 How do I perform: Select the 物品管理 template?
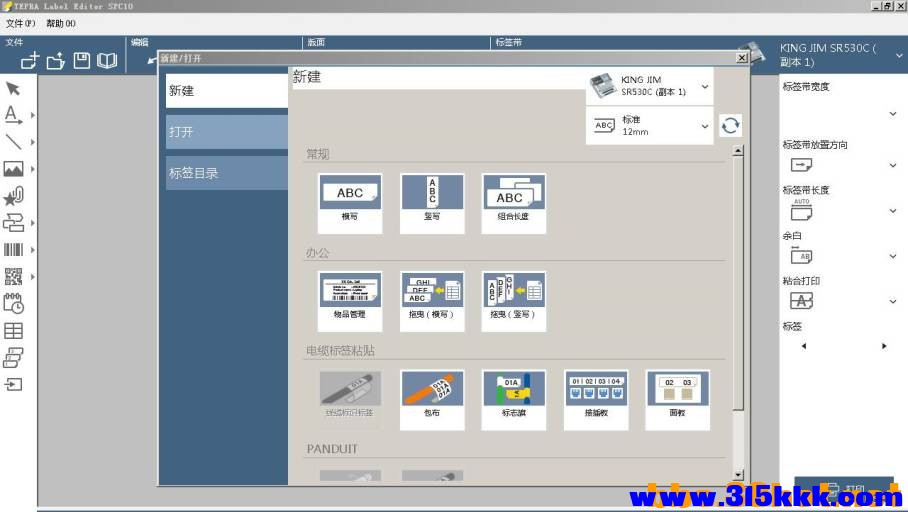350,301
